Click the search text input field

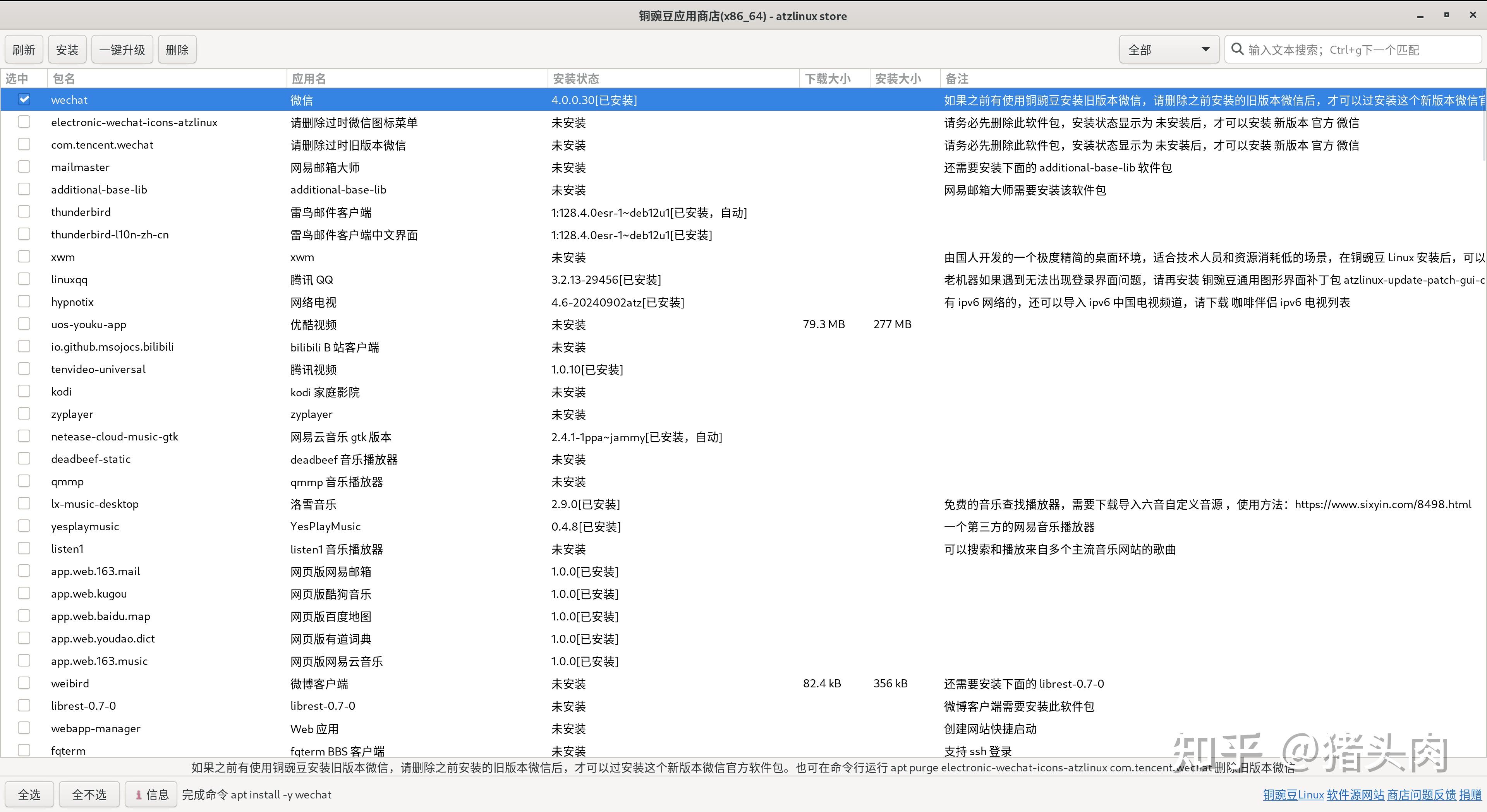coord(1328,50)
